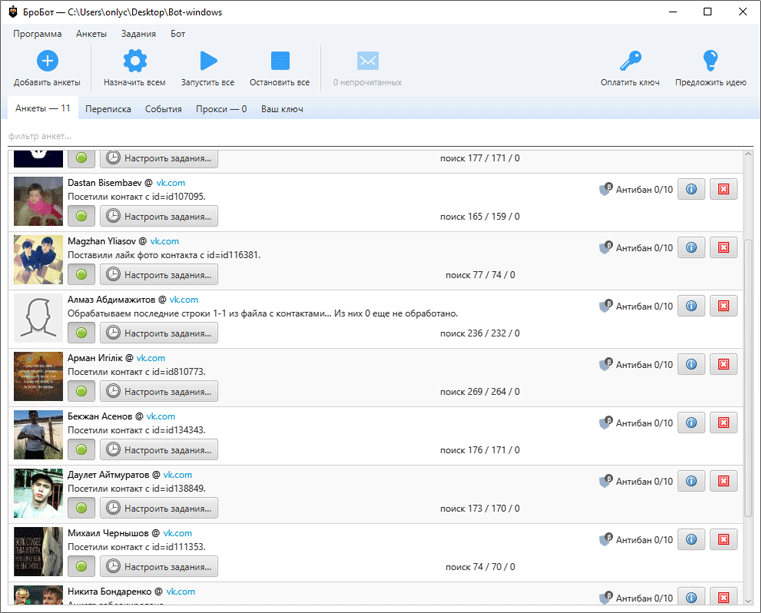Image resolution: width=761 pixels, height=613 pixels.
Task: Click the scrollbar down arrow
Action: [748, 601]
